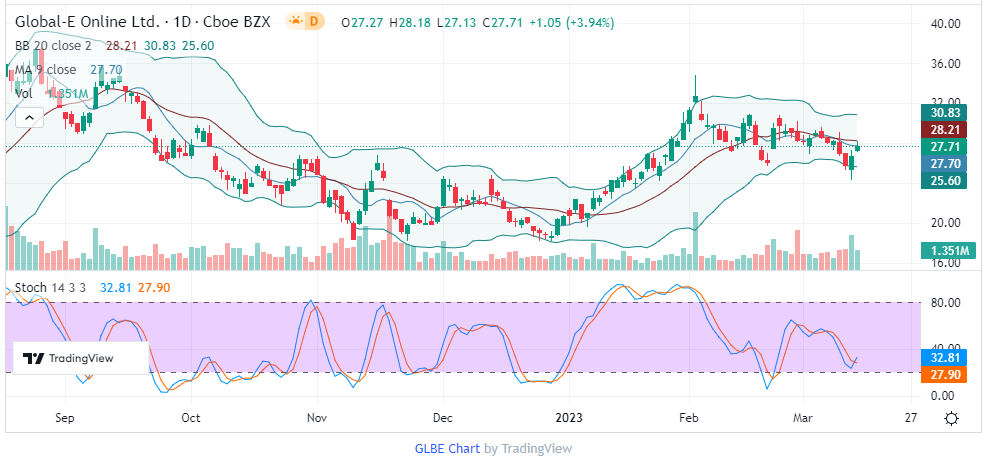Click the 27.90 orange Stoch value label
Viewport: 984px width, 460px height.
pos(946,373)
